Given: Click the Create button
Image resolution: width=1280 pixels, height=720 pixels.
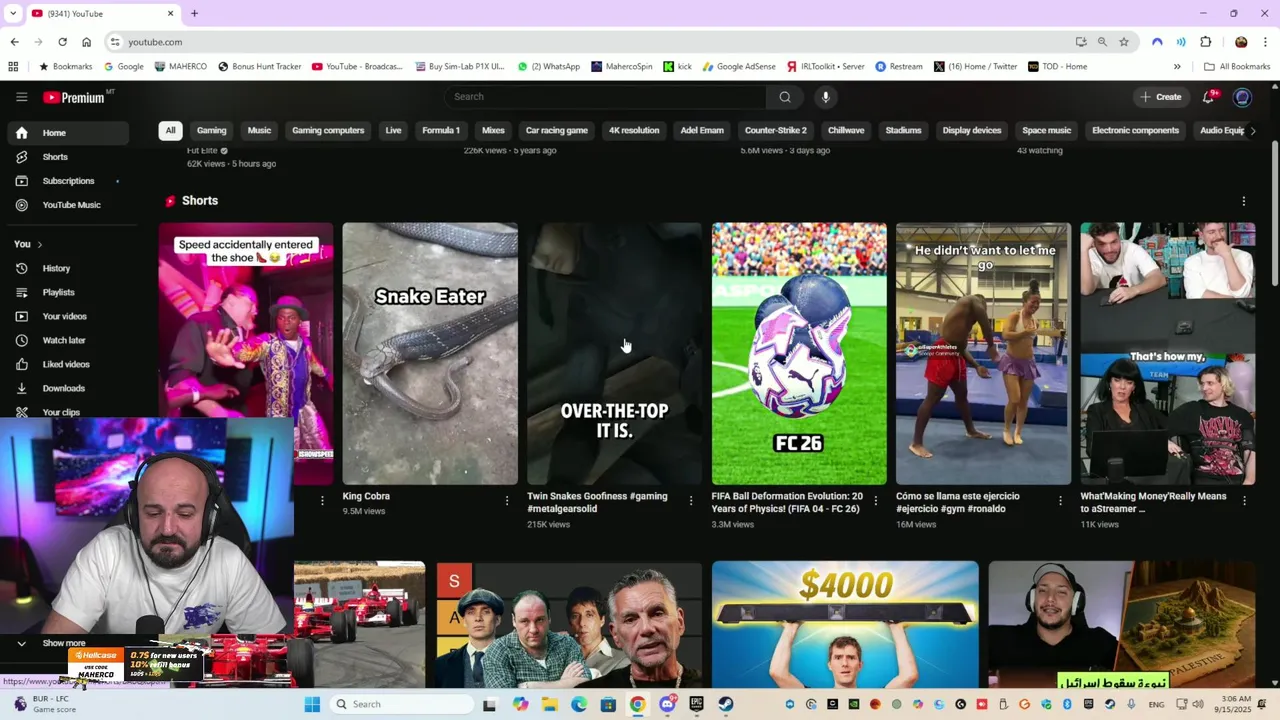Looking at the screenshot, I should pyautogui.click(x=1161, y=97).
